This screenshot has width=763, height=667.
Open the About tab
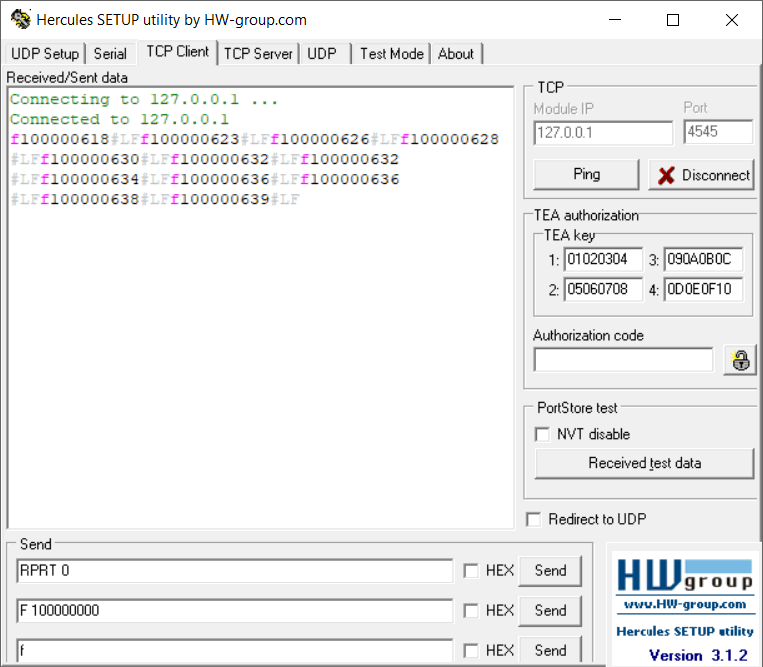[x=456, y=54]
